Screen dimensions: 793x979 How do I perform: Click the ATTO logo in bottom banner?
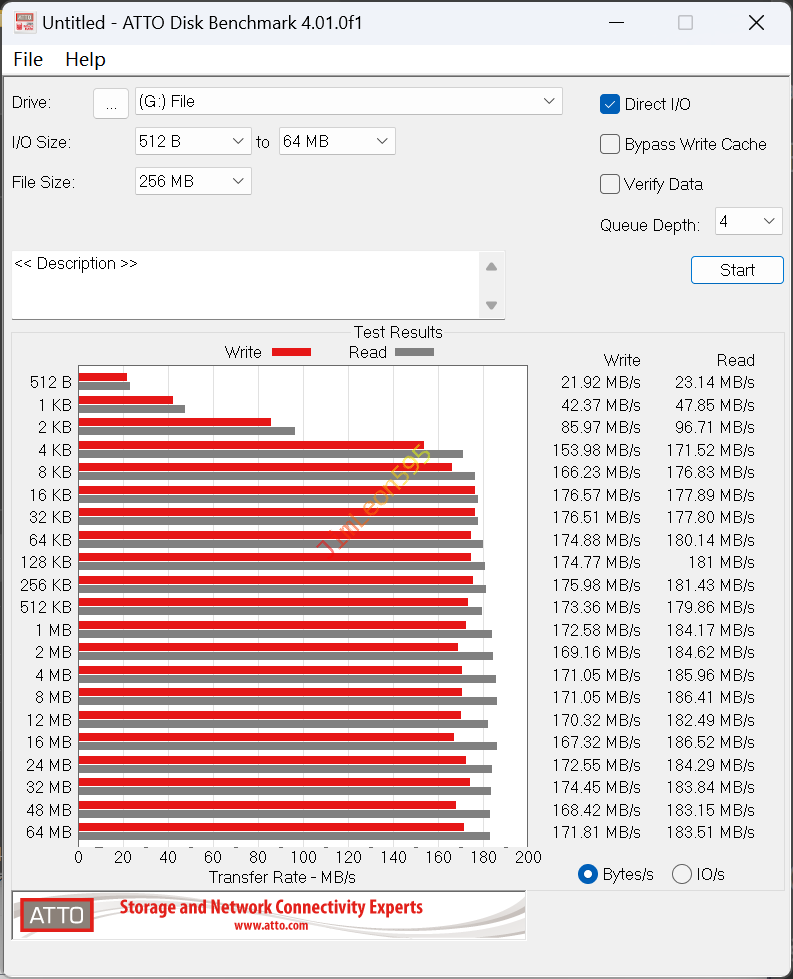coord(56,915)
